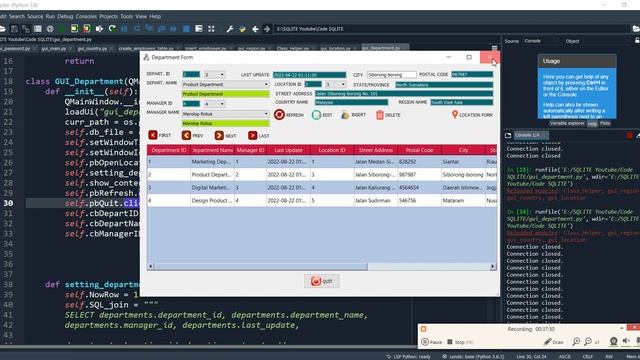Screen dimensions: 640x360
Task: Click zoom-in magnifier in recording bar
Action: pyautogui.click(x=576, y=342)
